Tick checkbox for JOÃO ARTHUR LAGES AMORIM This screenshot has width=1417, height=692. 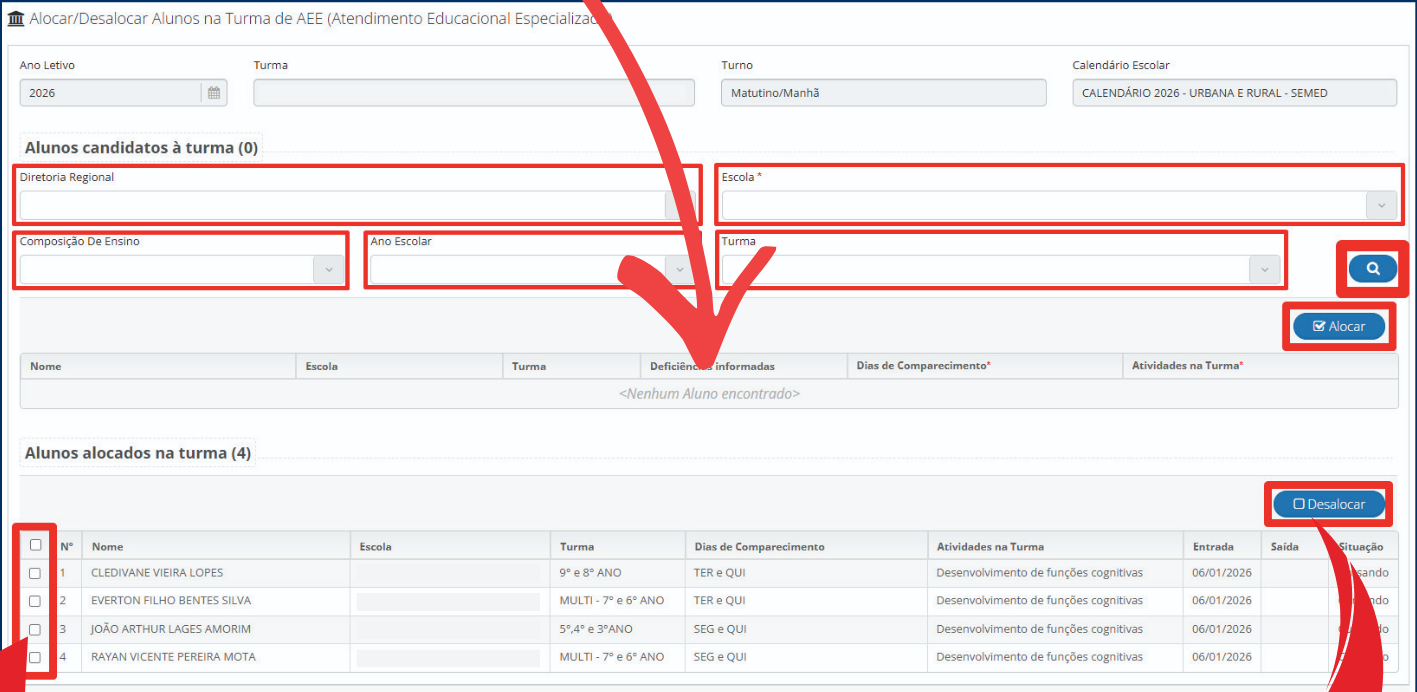tap(35, 630)
